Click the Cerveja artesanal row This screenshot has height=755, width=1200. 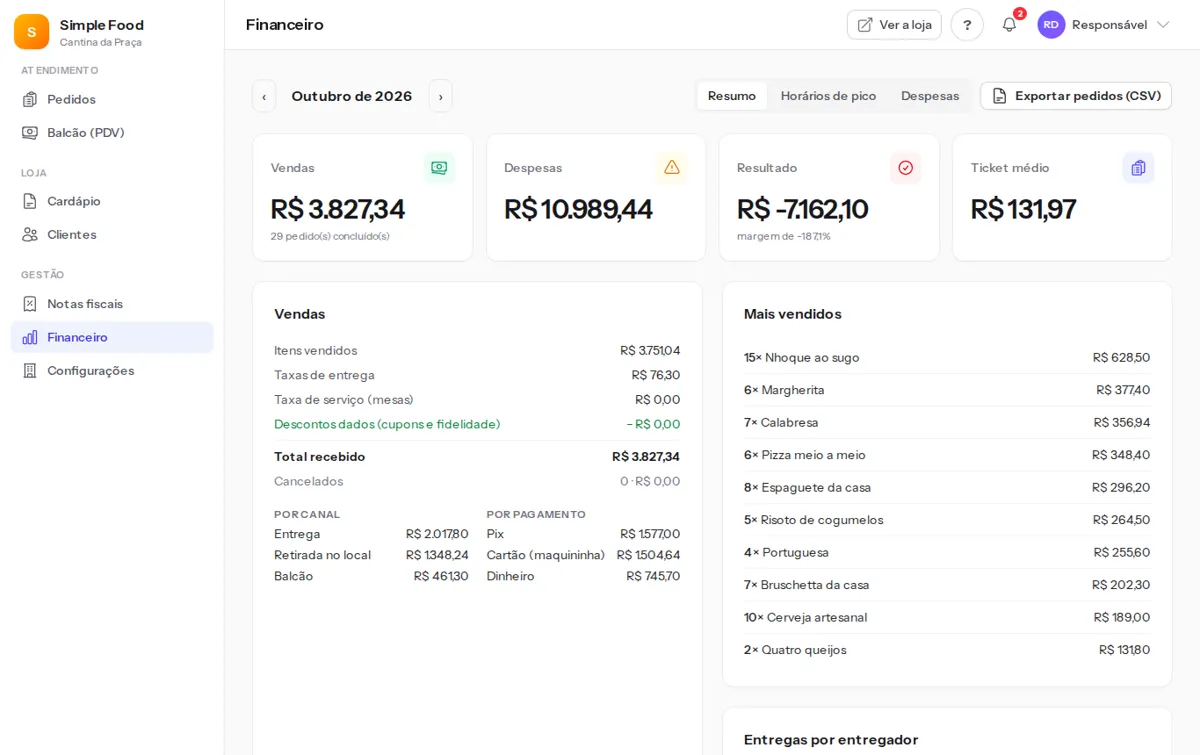947,618
